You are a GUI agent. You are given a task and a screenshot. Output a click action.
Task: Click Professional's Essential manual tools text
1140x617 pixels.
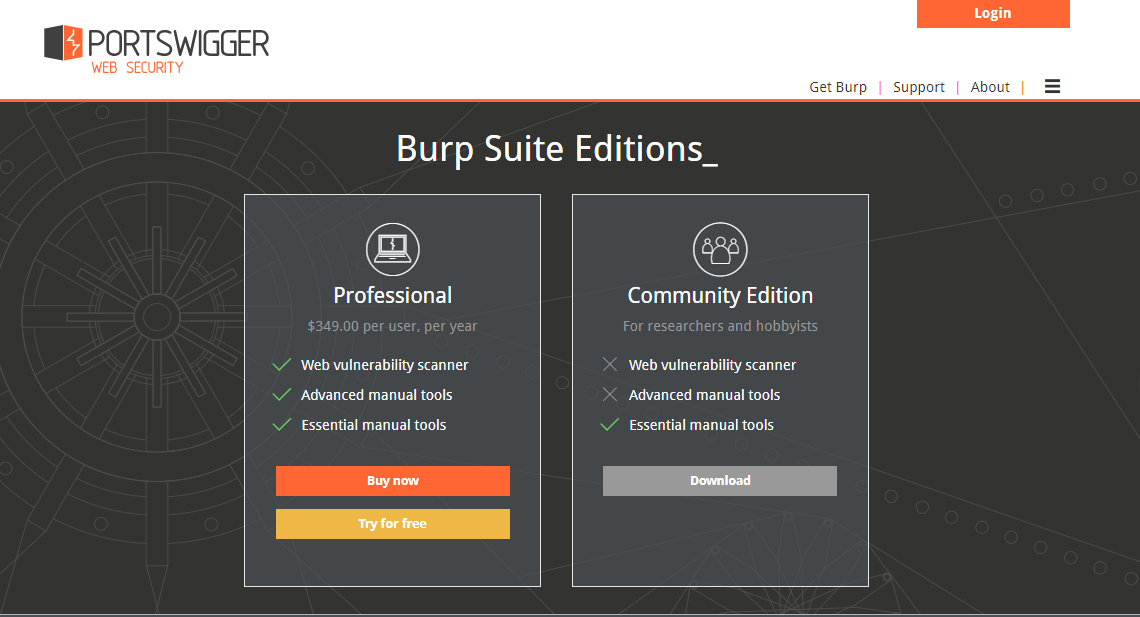pos(374,425)
